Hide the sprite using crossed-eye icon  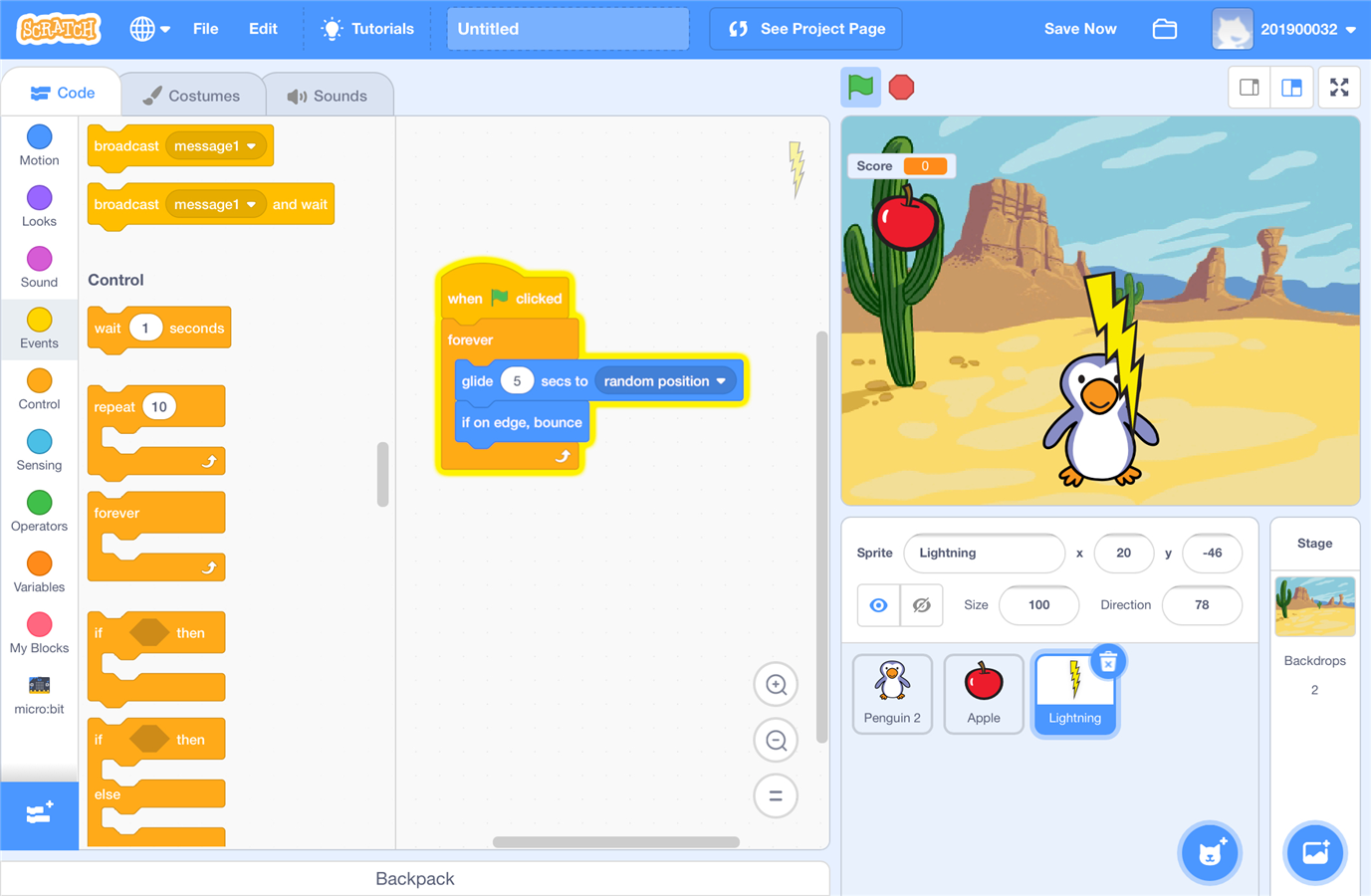coord(922,605)
